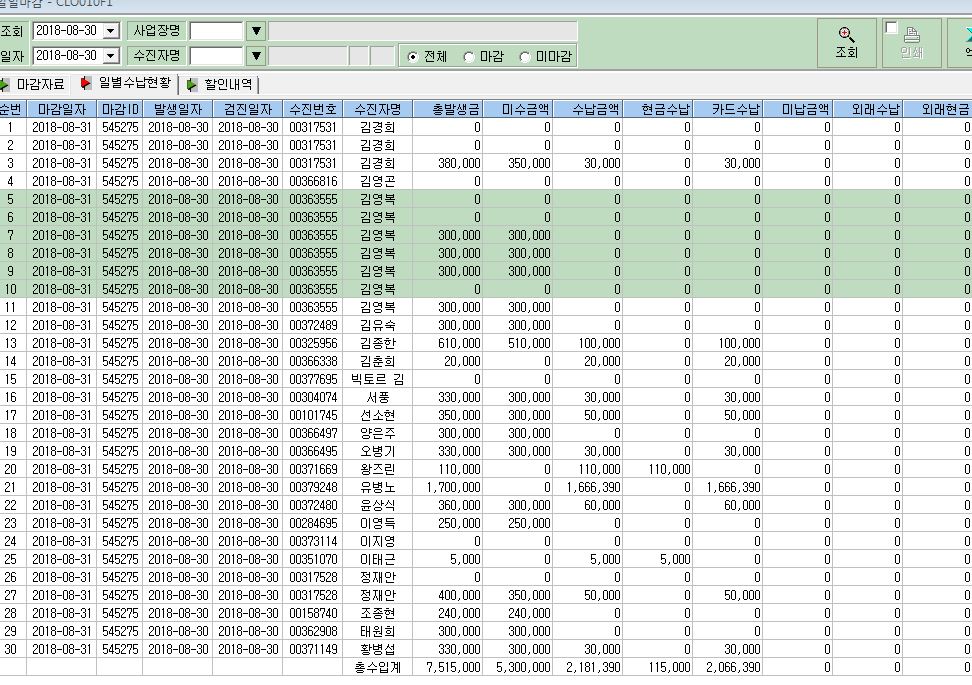Click the grayed-out 인쇄 printer icon

[x=911, y=35]
